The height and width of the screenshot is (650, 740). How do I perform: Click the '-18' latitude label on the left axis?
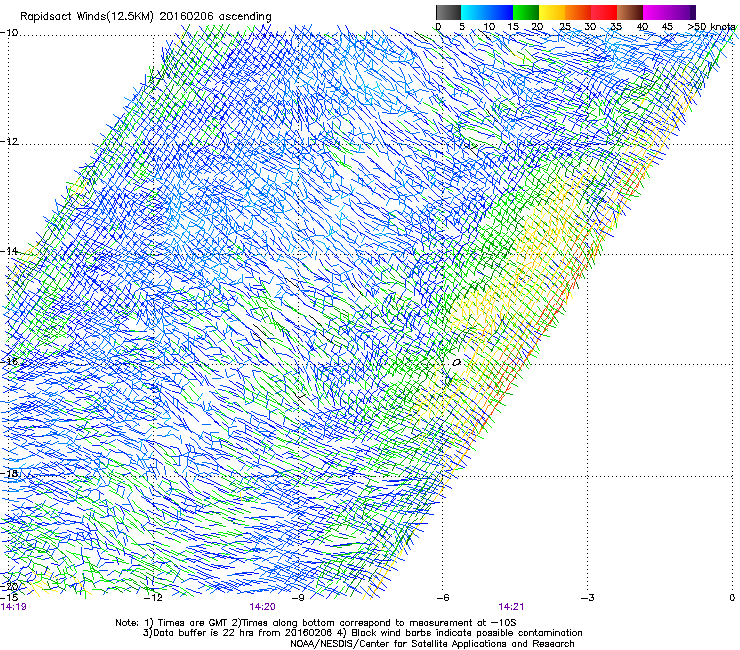9,473
